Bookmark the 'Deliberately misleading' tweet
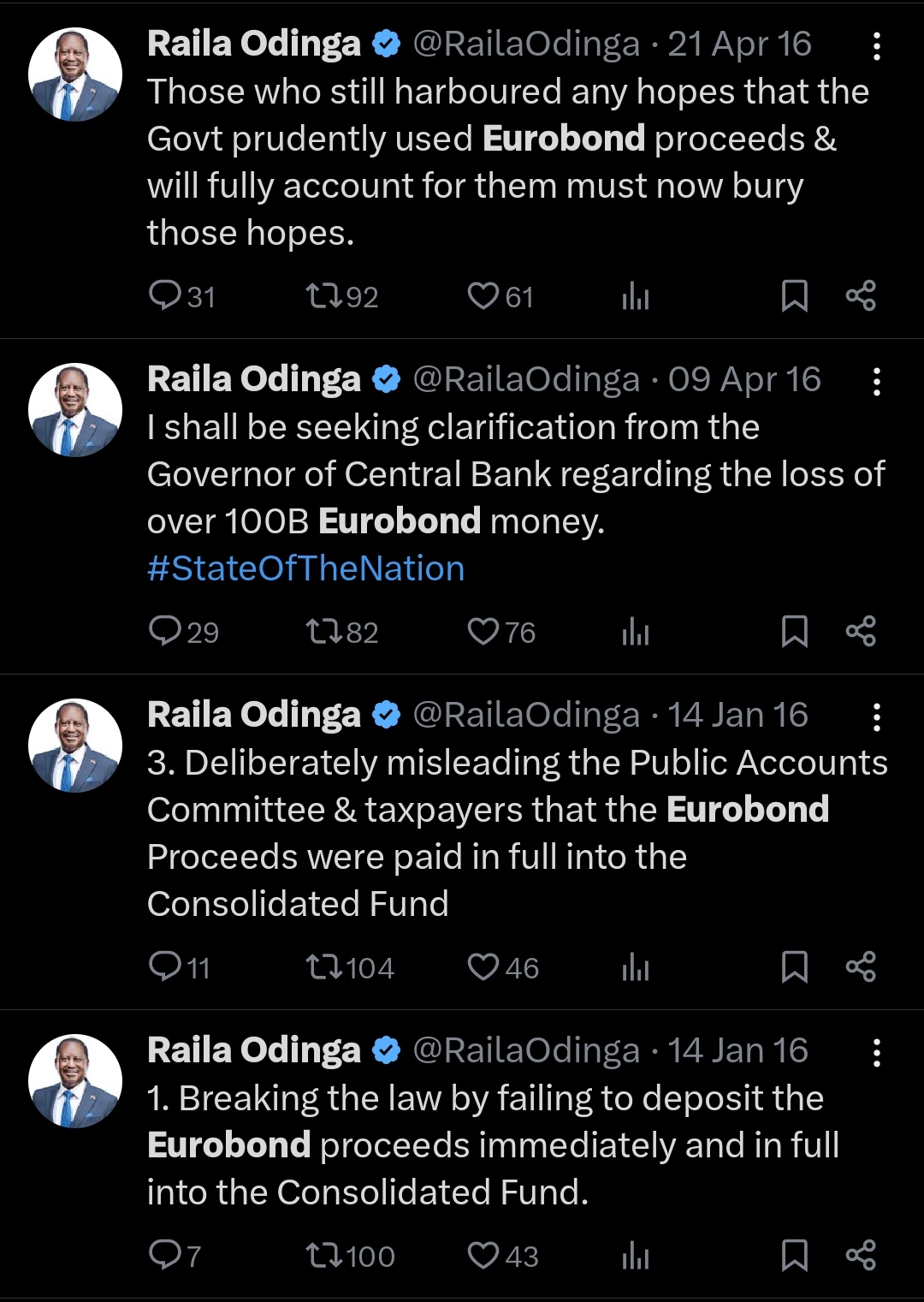The height and width of the screenshot is (1302, 924). pos(795,967)
